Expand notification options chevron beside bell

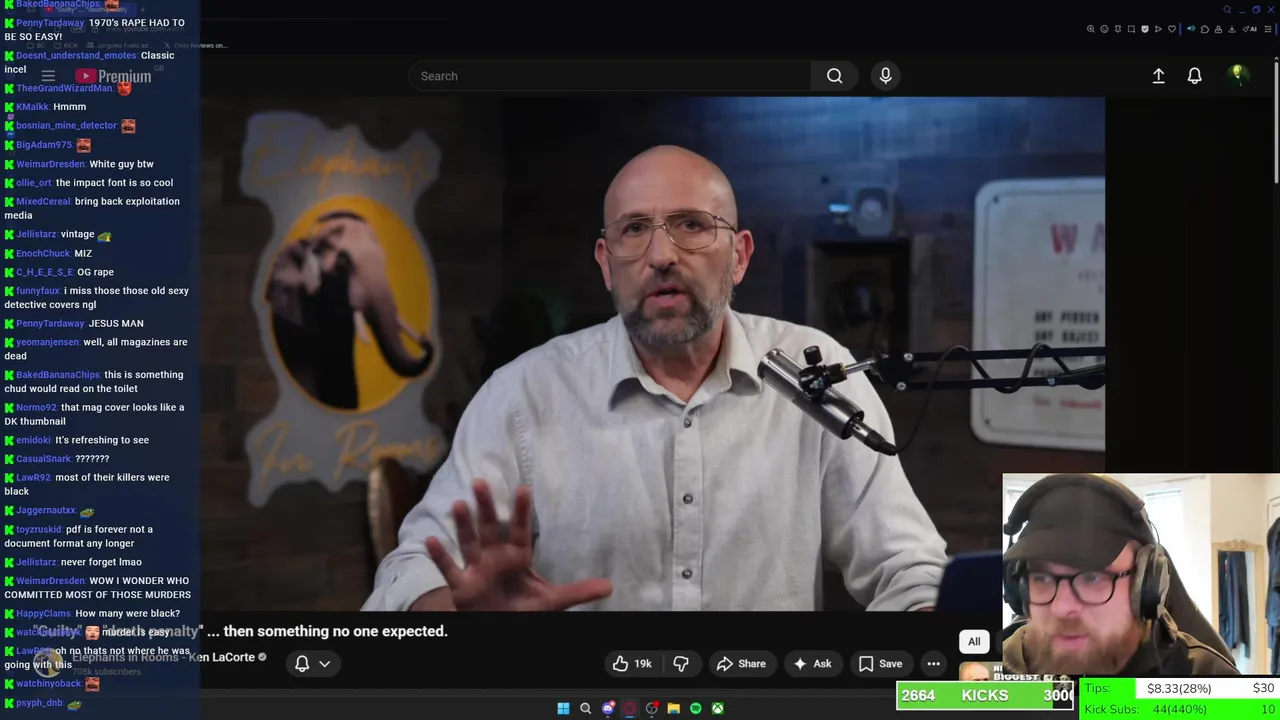point(324,663)
